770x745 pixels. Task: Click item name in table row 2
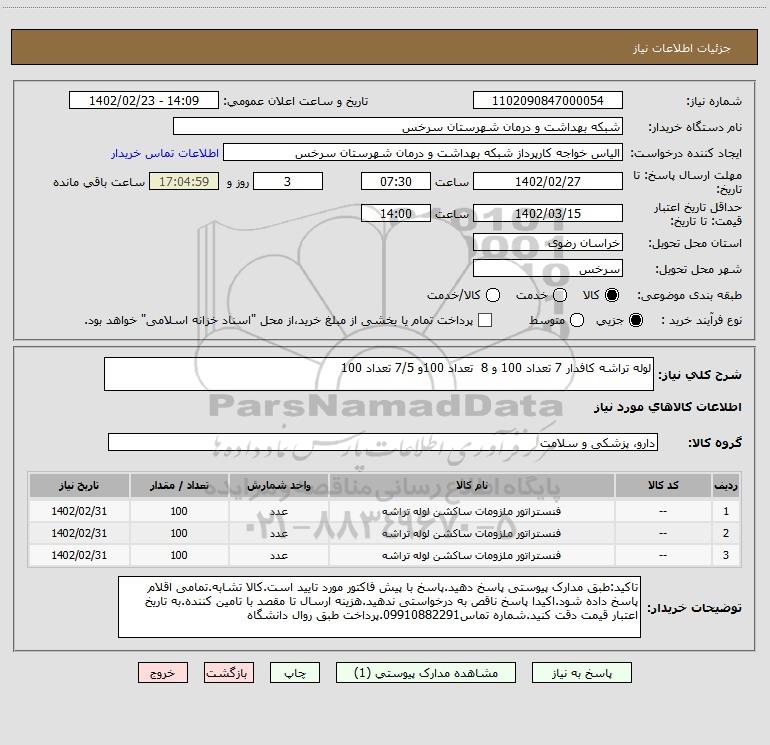tap(471, 533)
